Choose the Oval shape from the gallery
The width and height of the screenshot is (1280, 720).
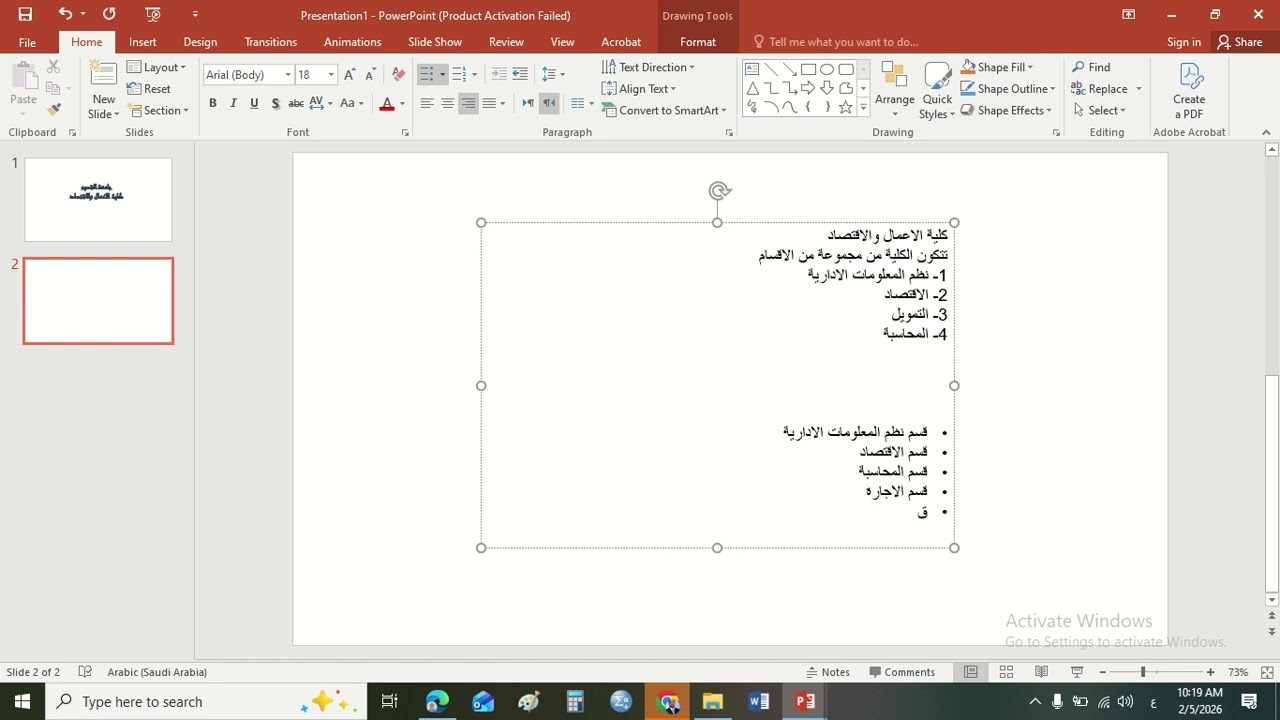coord(827,69)
